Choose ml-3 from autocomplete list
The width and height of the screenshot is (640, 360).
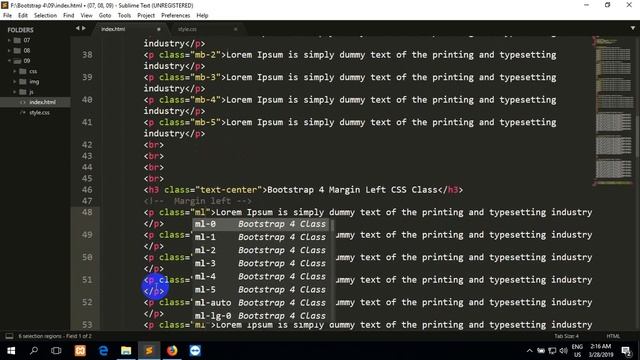pos(261,263)
